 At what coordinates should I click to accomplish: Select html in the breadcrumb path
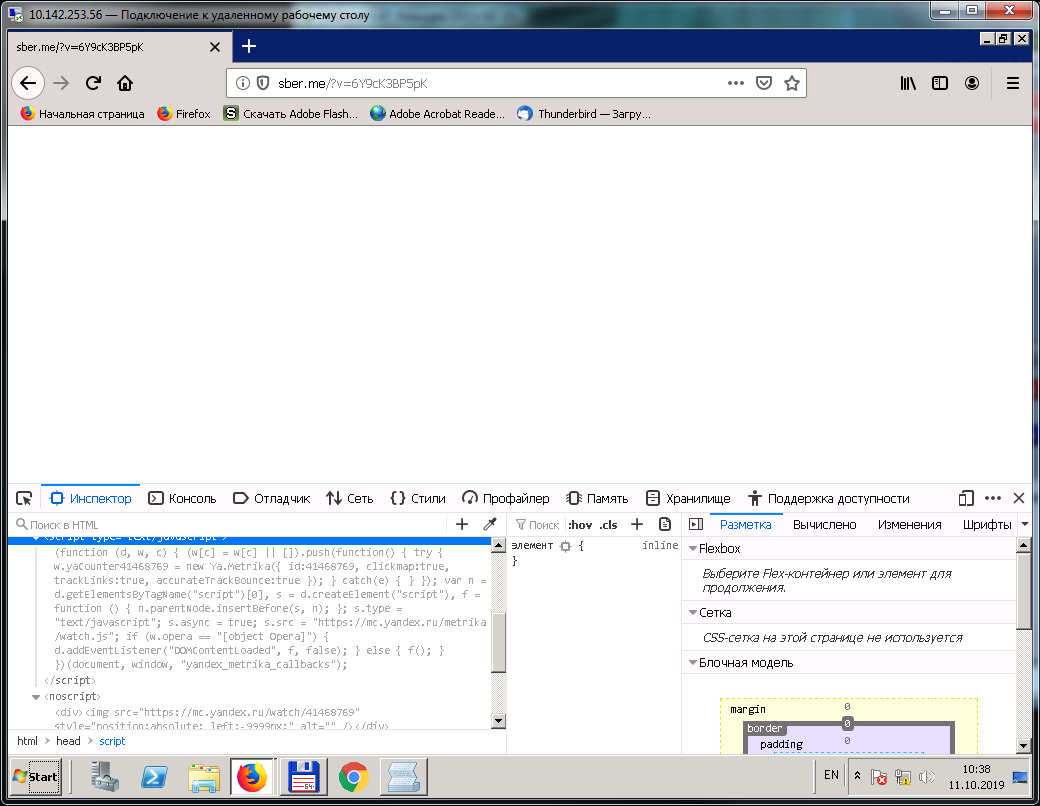click(27, 741)
